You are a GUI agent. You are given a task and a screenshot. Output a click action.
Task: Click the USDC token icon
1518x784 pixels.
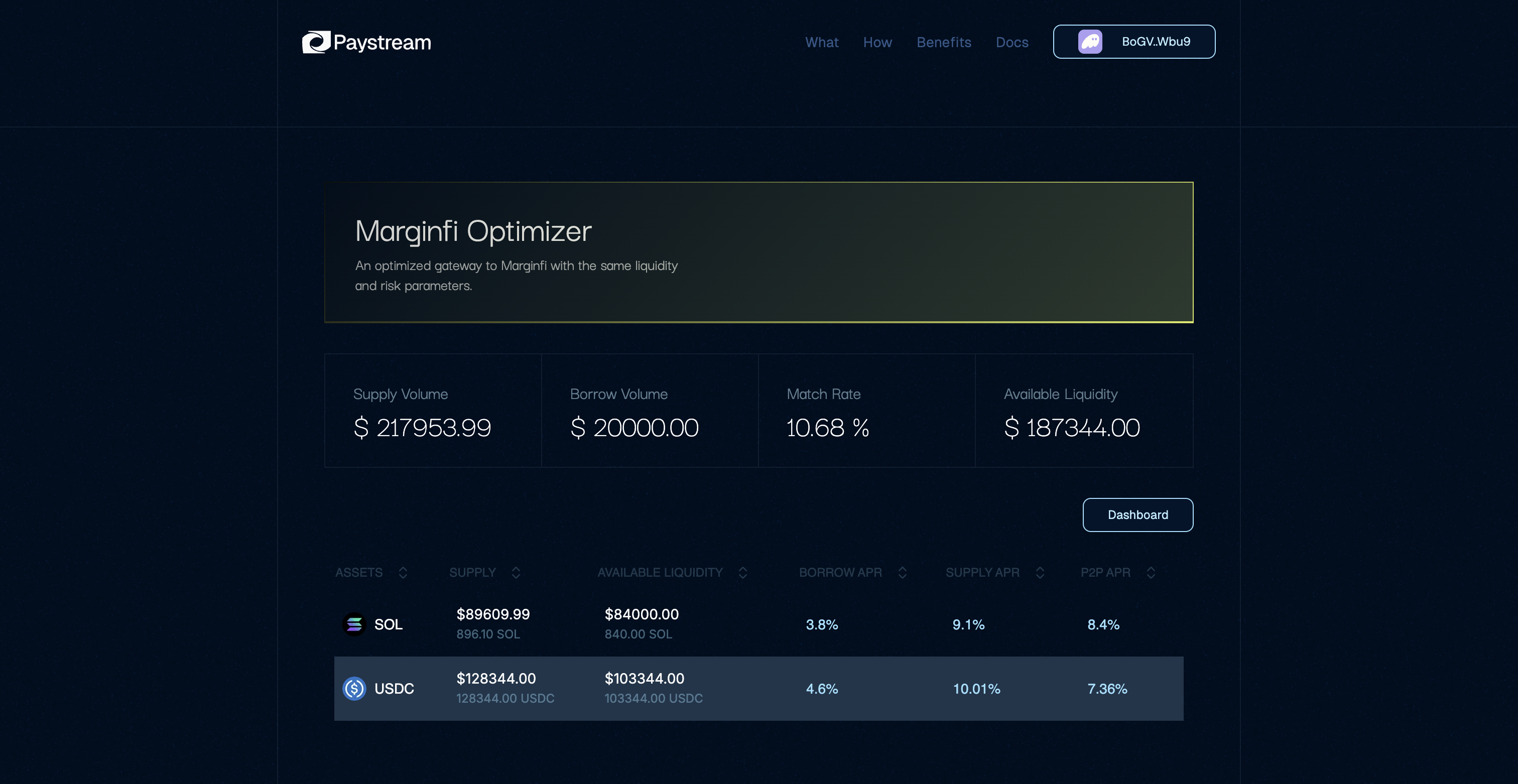(x=354, y=689)
